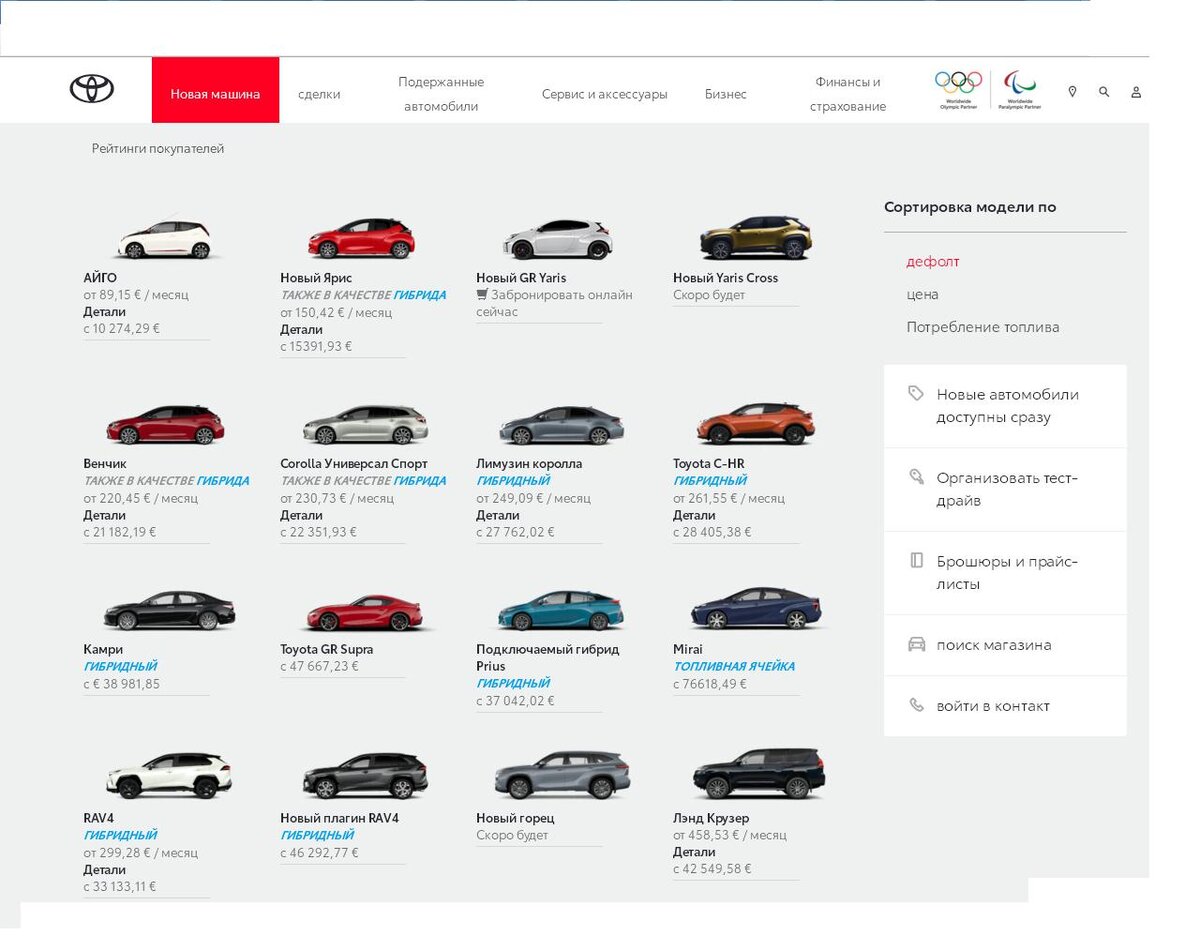Click Камри price с € 38 981,85
1200x936 pixels.
click(122, 684)
